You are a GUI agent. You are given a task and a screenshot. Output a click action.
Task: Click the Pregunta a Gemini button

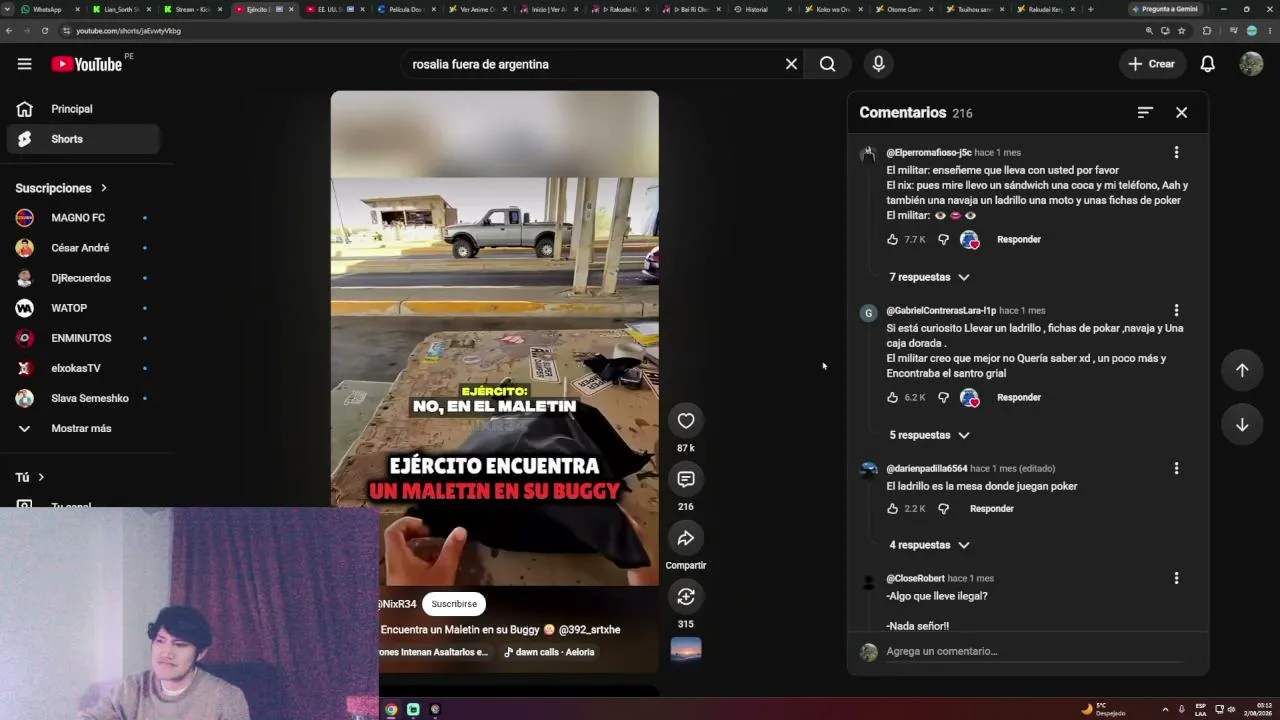point(1165,9)
